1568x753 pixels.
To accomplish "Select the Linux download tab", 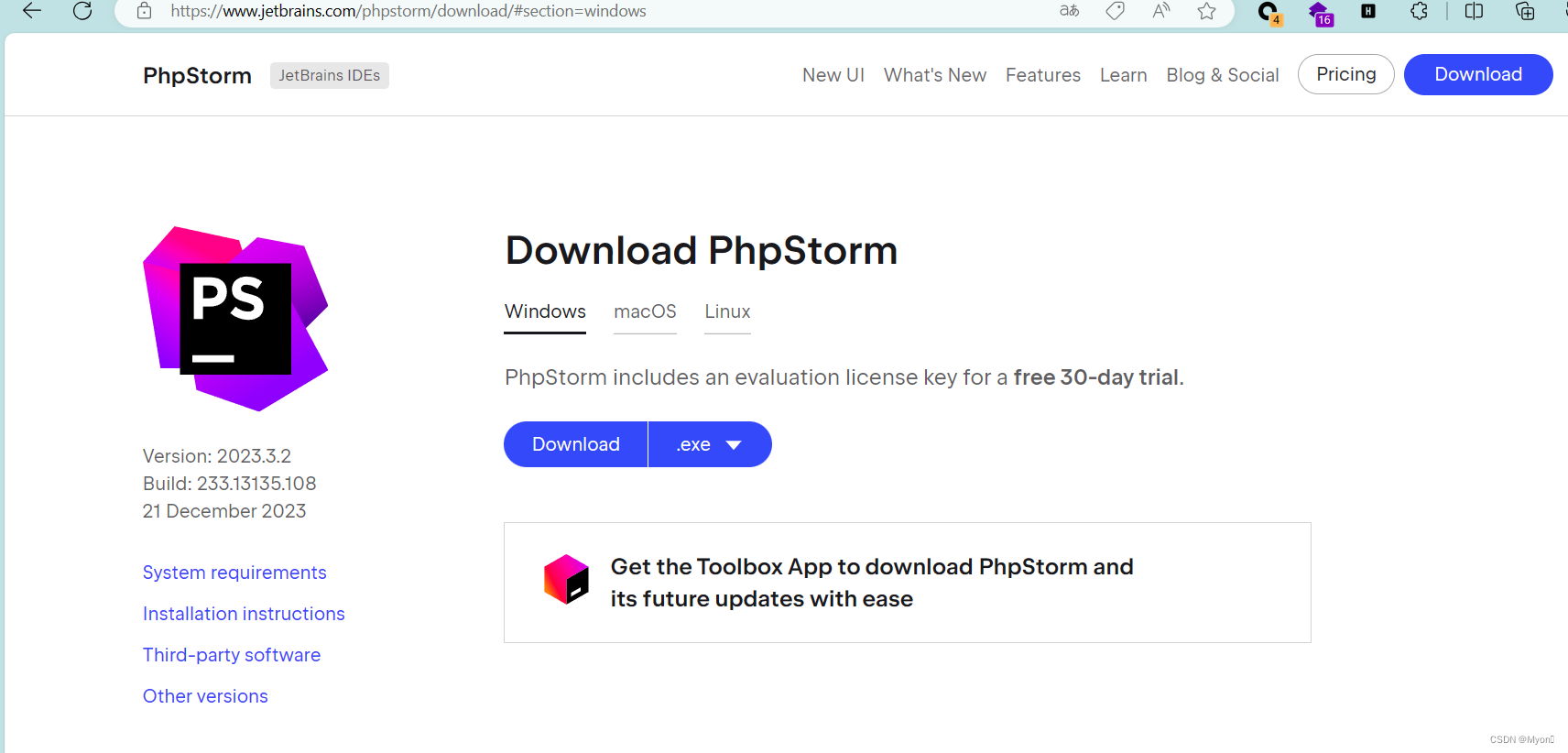I will 726,311.
